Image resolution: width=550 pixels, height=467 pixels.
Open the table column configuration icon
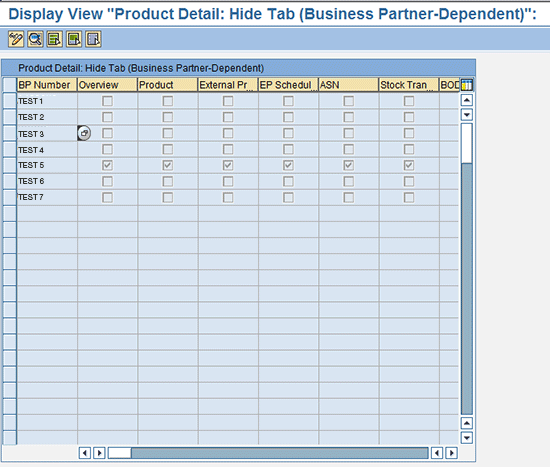point(467,85)
